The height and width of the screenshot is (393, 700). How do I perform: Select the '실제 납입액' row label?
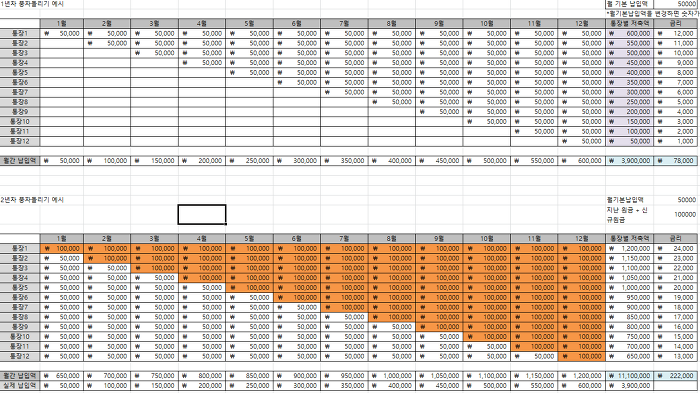(20, 386)
